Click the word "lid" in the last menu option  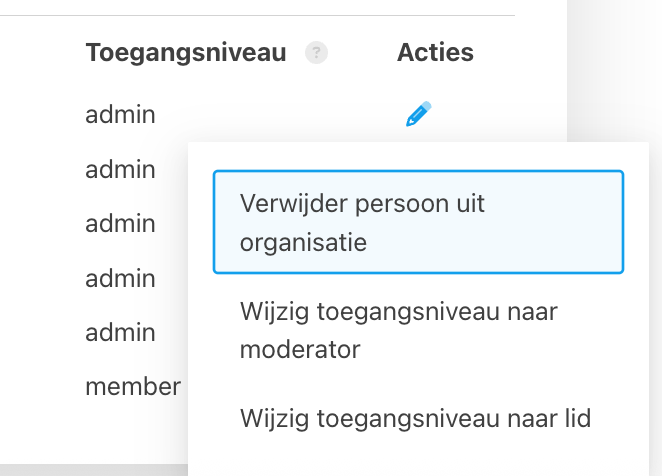[x=575, y=417]
